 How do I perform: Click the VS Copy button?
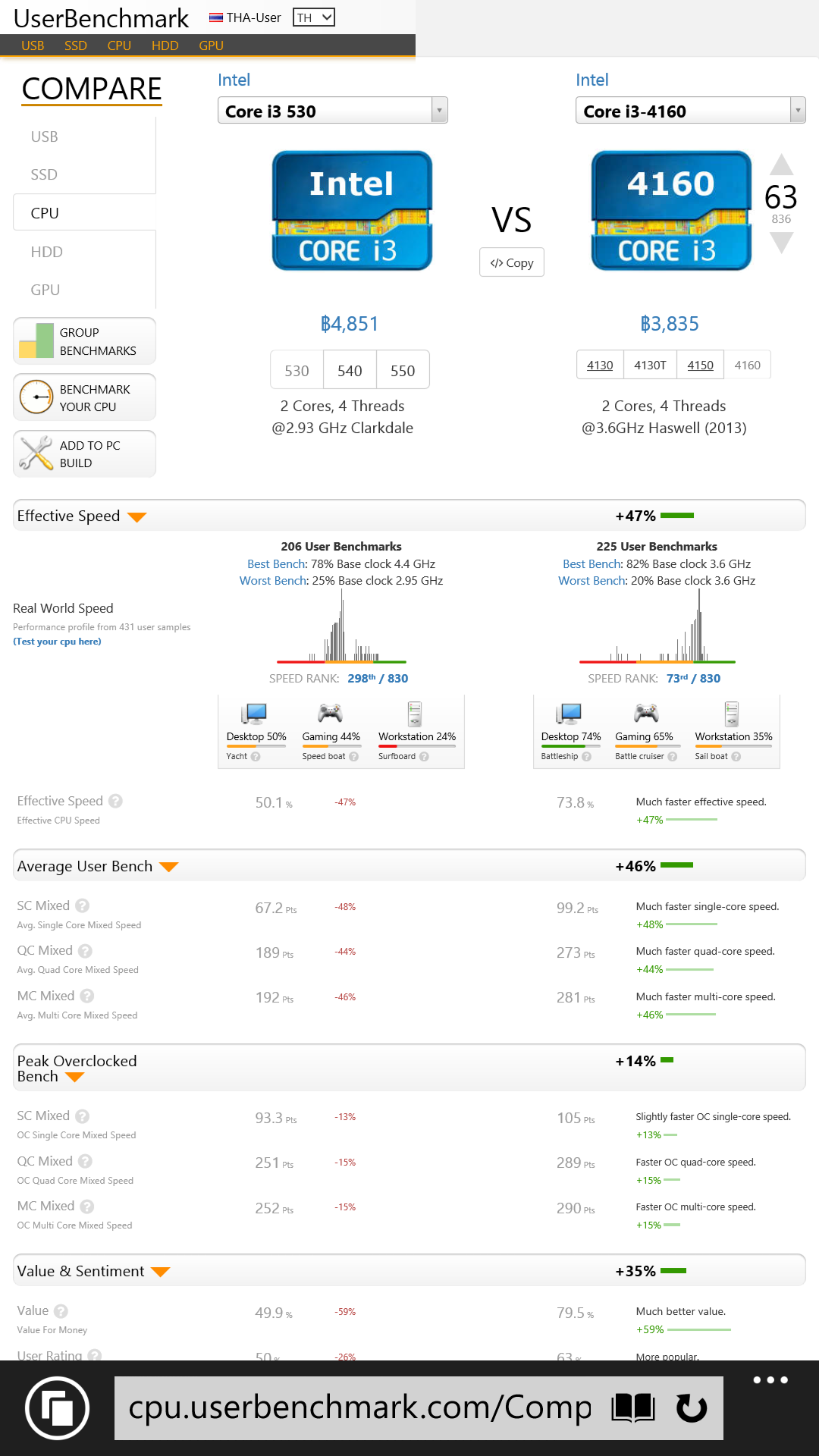512,262
